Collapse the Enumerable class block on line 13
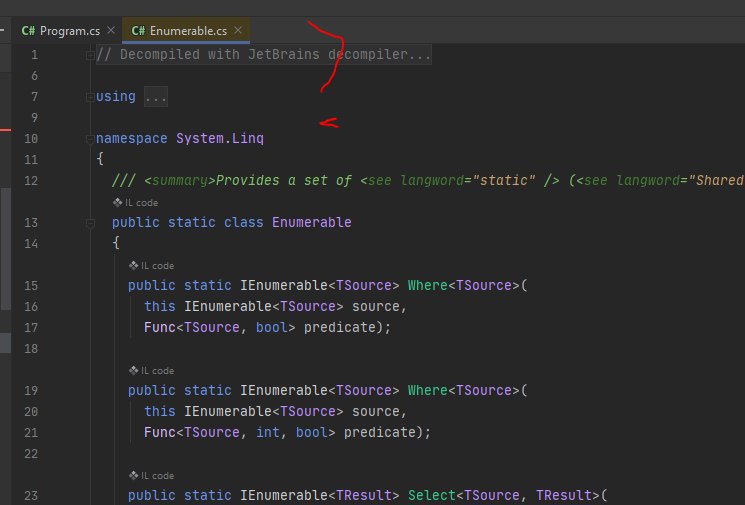The image size is (745, 505). (x=90, y=223)
